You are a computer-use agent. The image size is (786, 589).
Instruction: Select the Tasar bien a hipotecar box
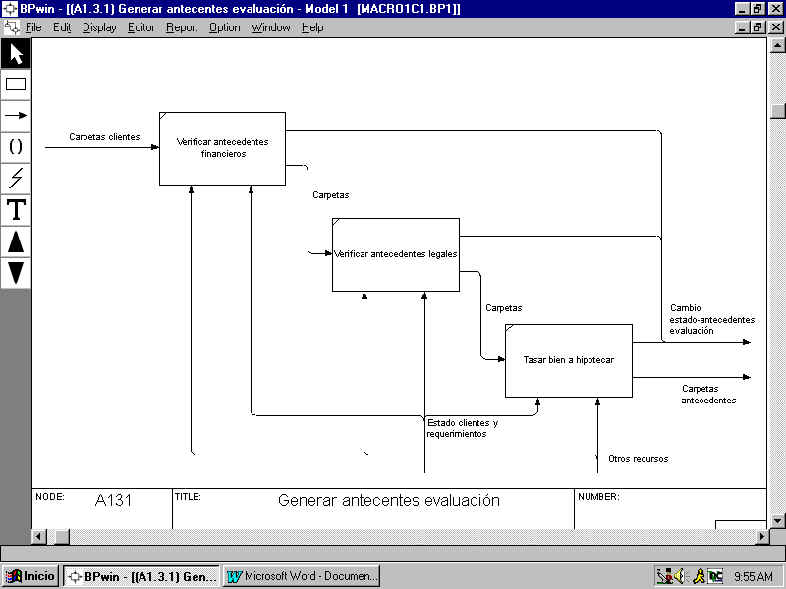pyautogui.click(x=569, y=361)
